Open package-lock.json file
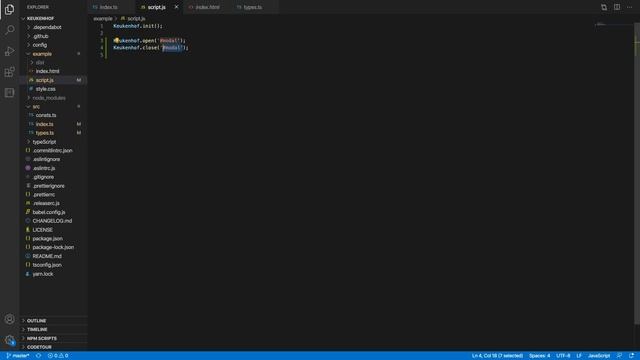Image resolution: width=640 pixels, height=360 pixels. pos(53,247)
